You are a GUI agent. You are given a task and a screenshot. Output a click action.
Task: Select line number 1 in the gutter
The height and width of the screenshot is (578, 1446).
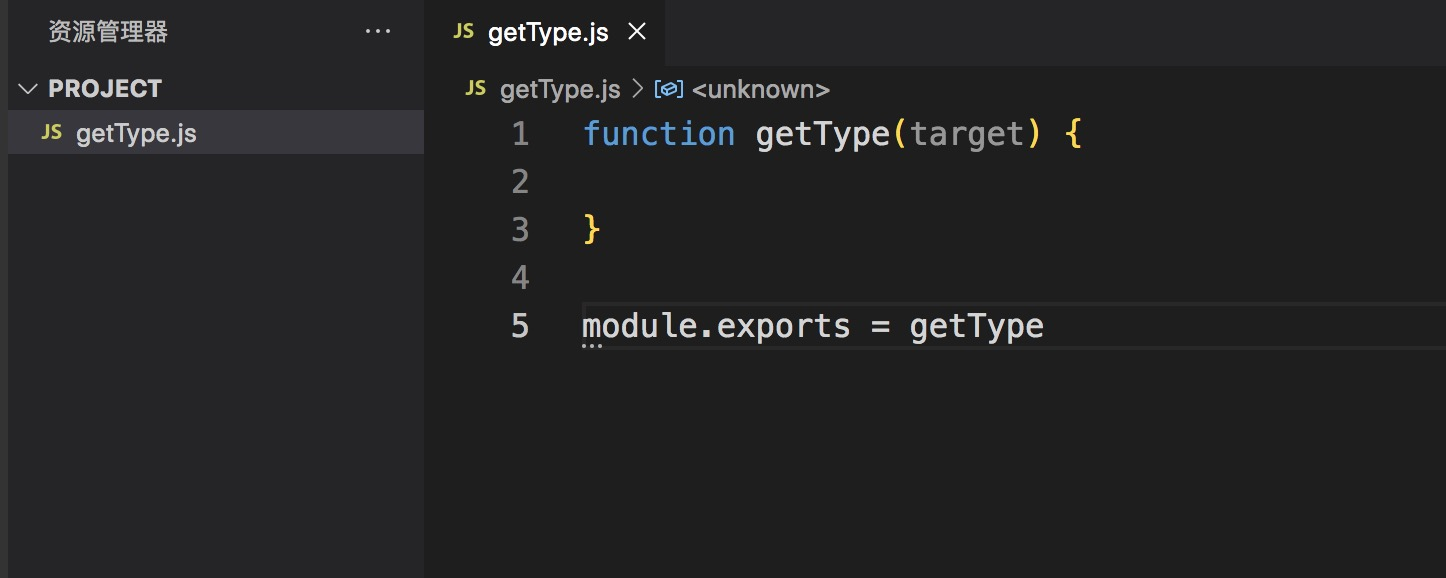pos(520,134)
